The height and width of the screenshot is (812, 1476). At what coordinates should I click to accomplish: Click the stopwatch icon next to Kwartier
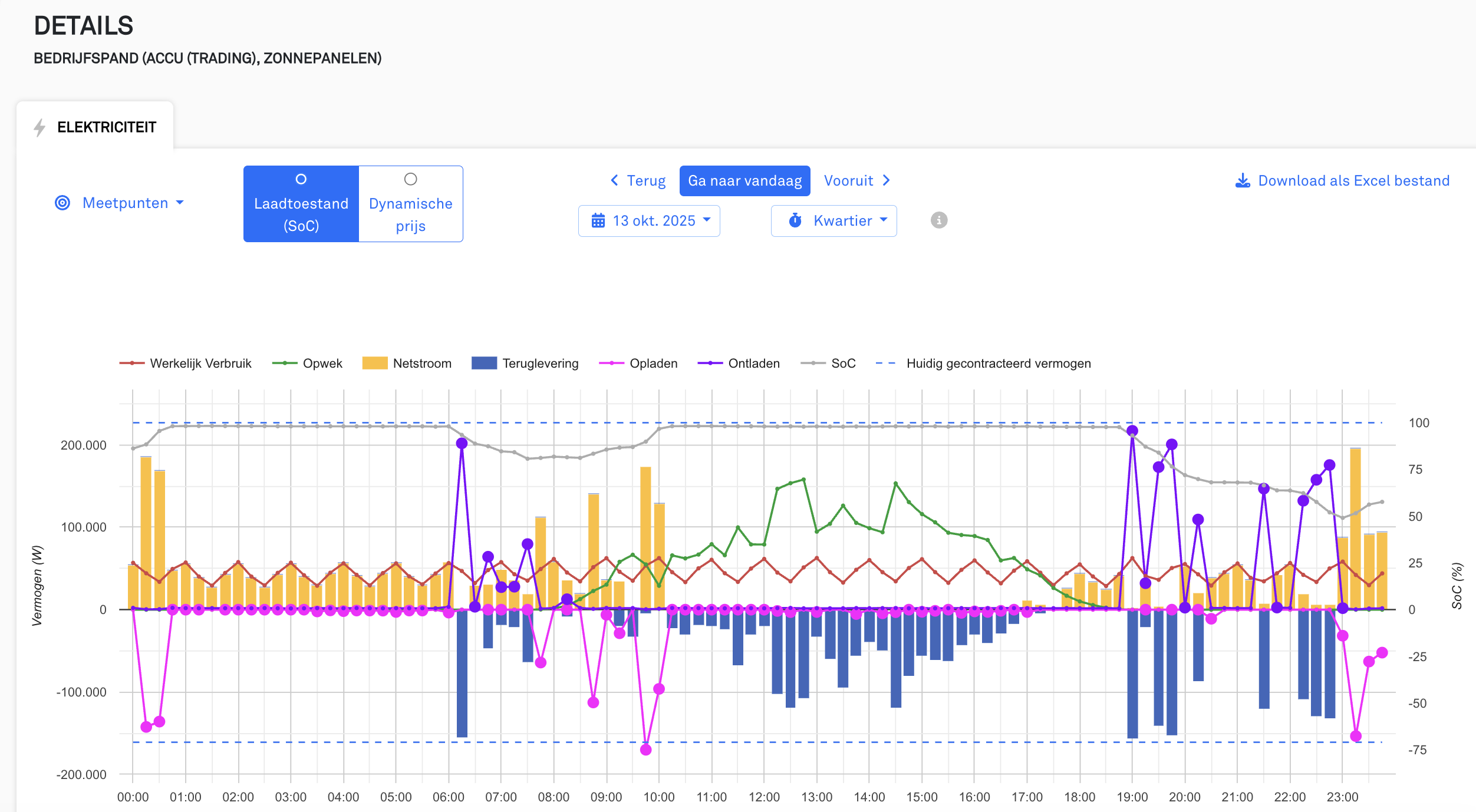pyautogui.click(x=795, y=221)
